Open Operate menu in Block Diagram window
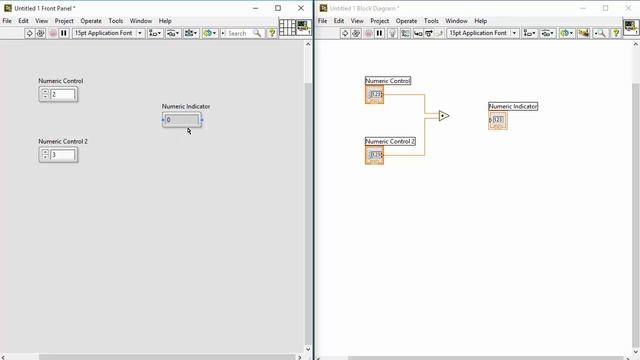This screenshot has width=640, height=360. 407,21
